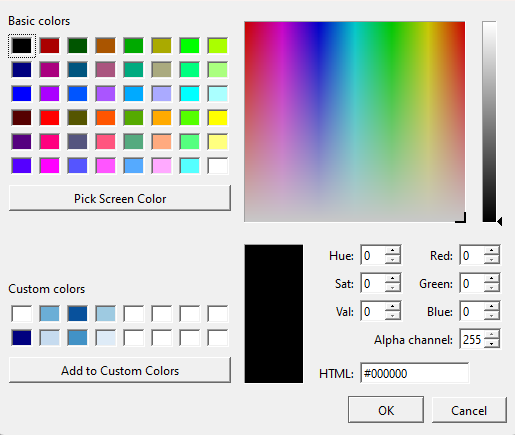
Task: Choose the yellow basic color swatch
Action: point(218,118)
